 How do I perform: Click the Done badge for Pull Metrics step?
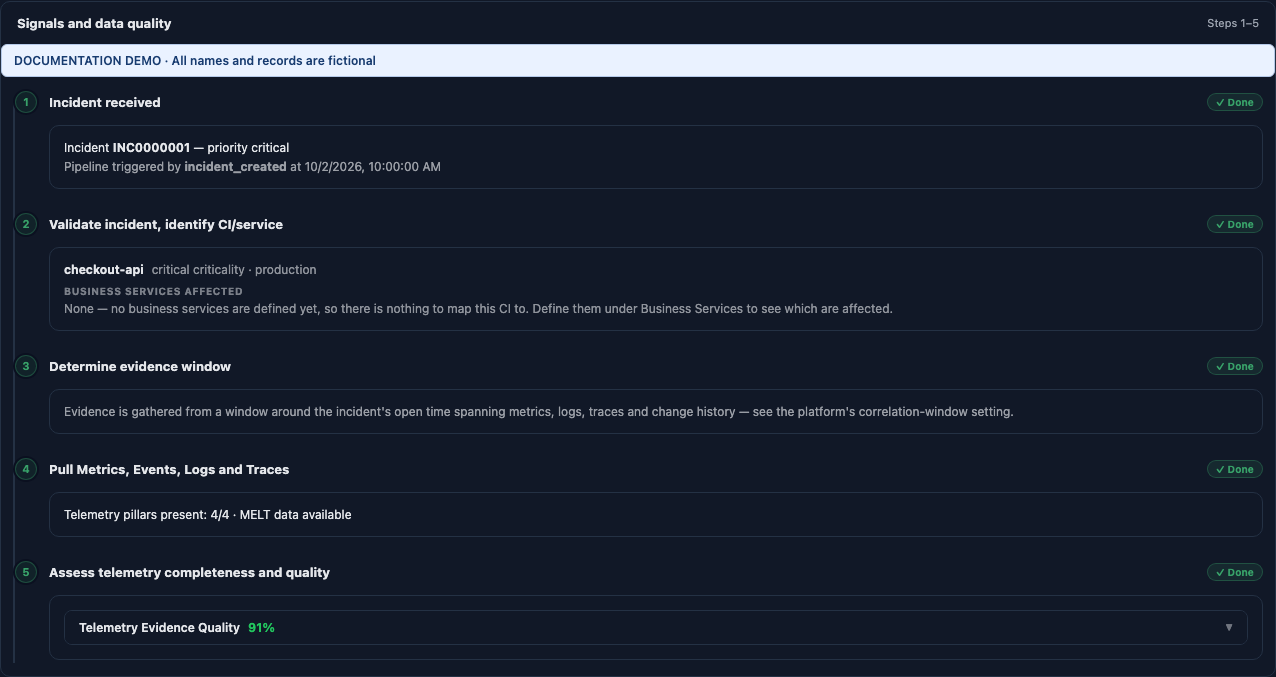coord(1234,469)
